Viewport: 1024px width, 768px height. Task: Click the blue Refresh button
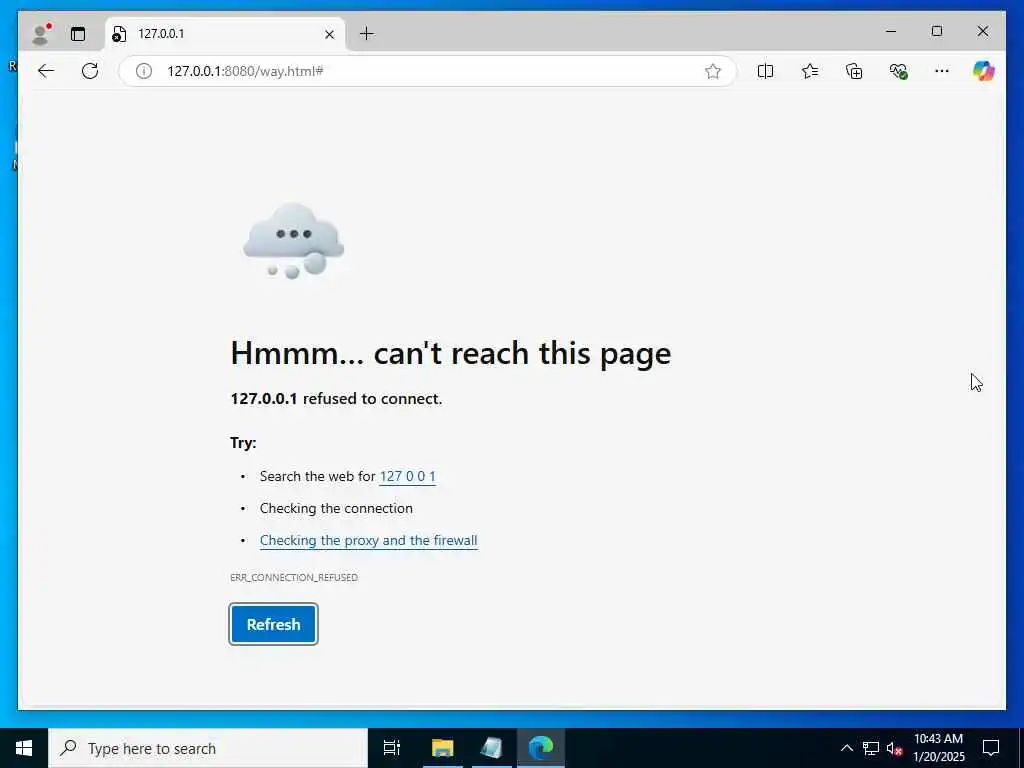[274, 624]
